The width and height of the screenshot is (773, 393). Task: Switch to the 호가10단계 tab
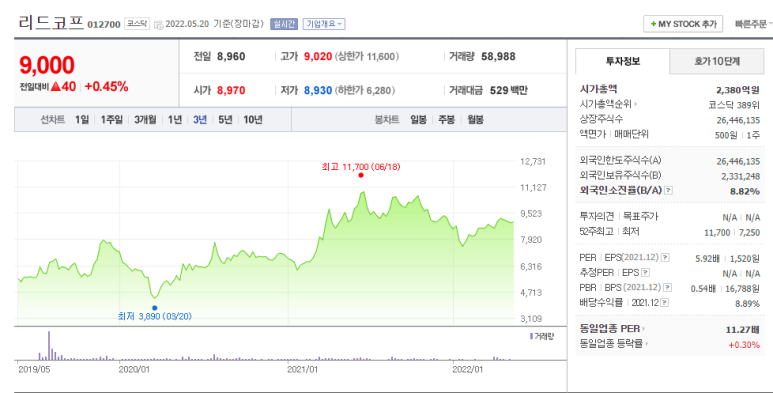(717, 61)
